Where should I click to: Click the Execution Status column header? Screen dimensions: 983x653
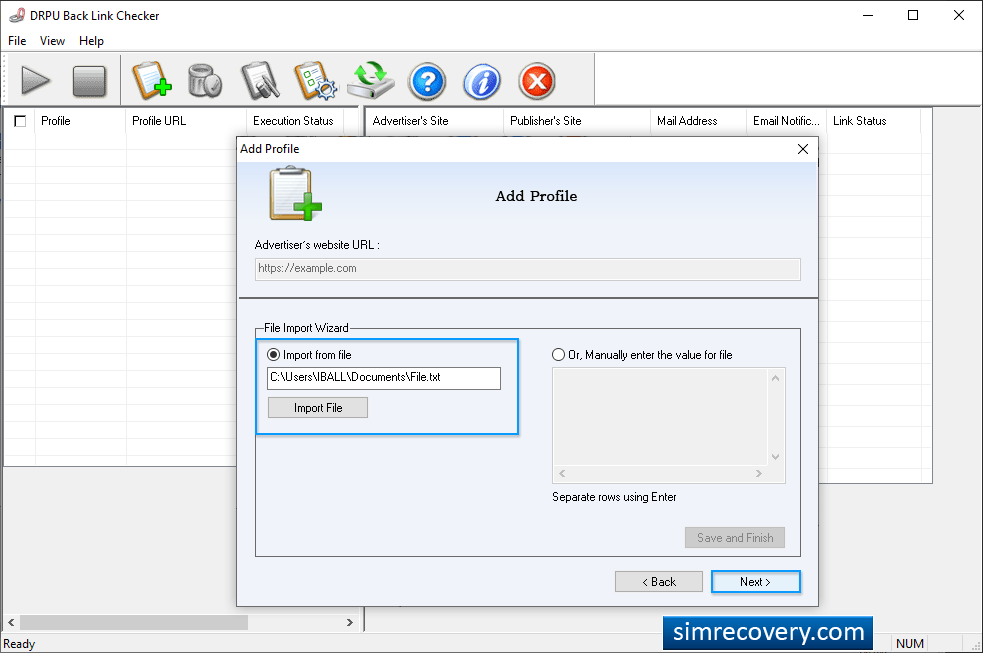click(295, 121)
